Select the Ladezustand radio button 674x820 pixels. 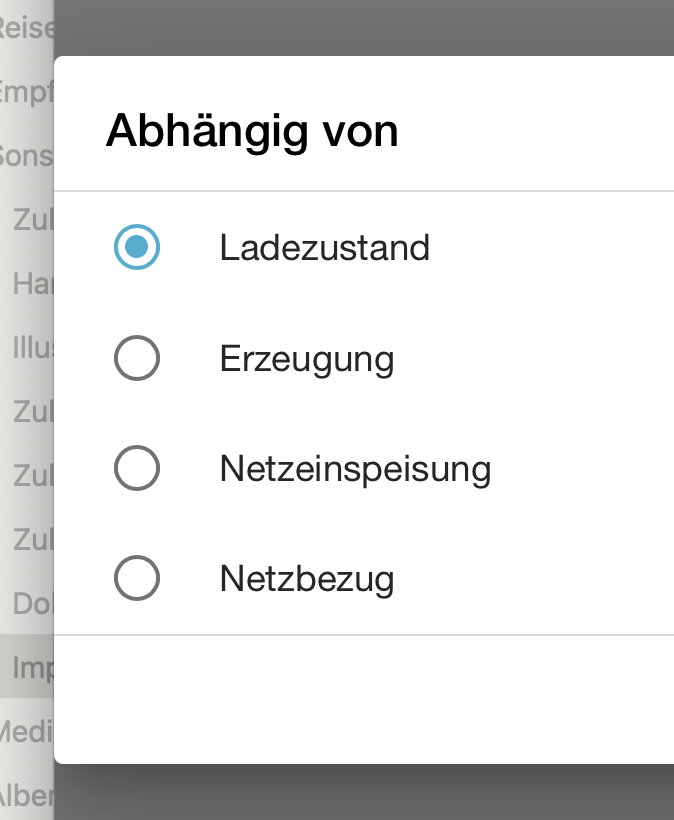[137, 247]
